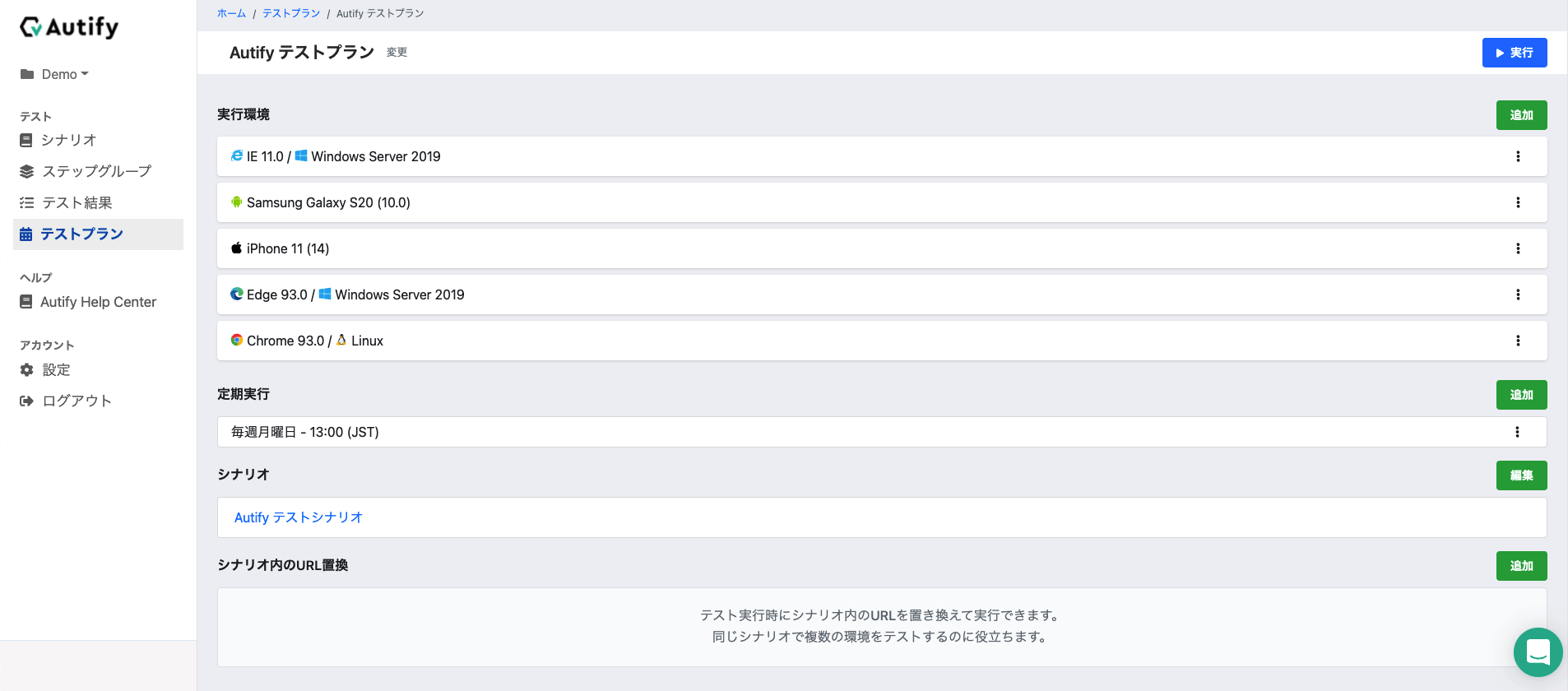Click the Autify logo in the sidebar
1568x691 pixels.
coord(69,27)
